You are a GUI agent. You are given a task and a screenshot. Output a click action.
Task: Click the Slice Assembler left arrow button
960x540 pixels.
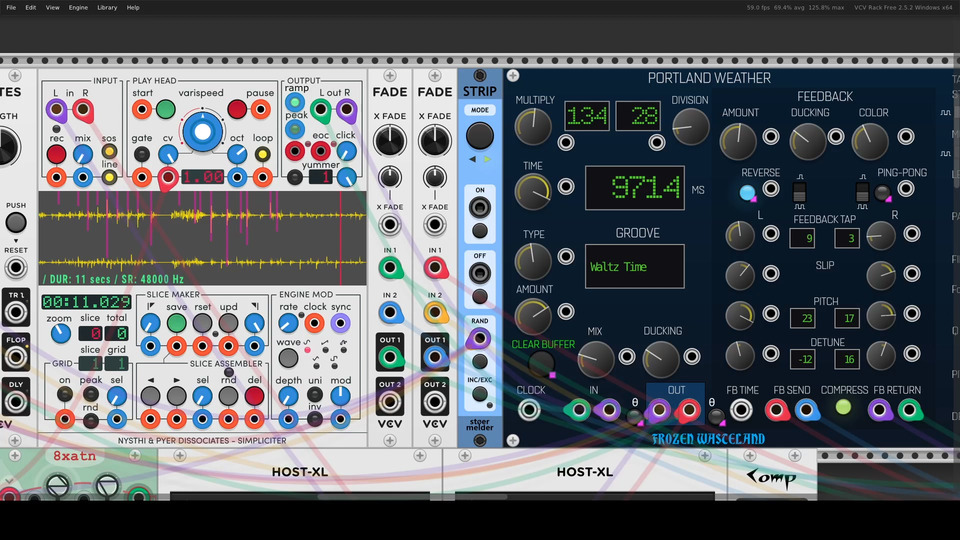tap(151, 395)
